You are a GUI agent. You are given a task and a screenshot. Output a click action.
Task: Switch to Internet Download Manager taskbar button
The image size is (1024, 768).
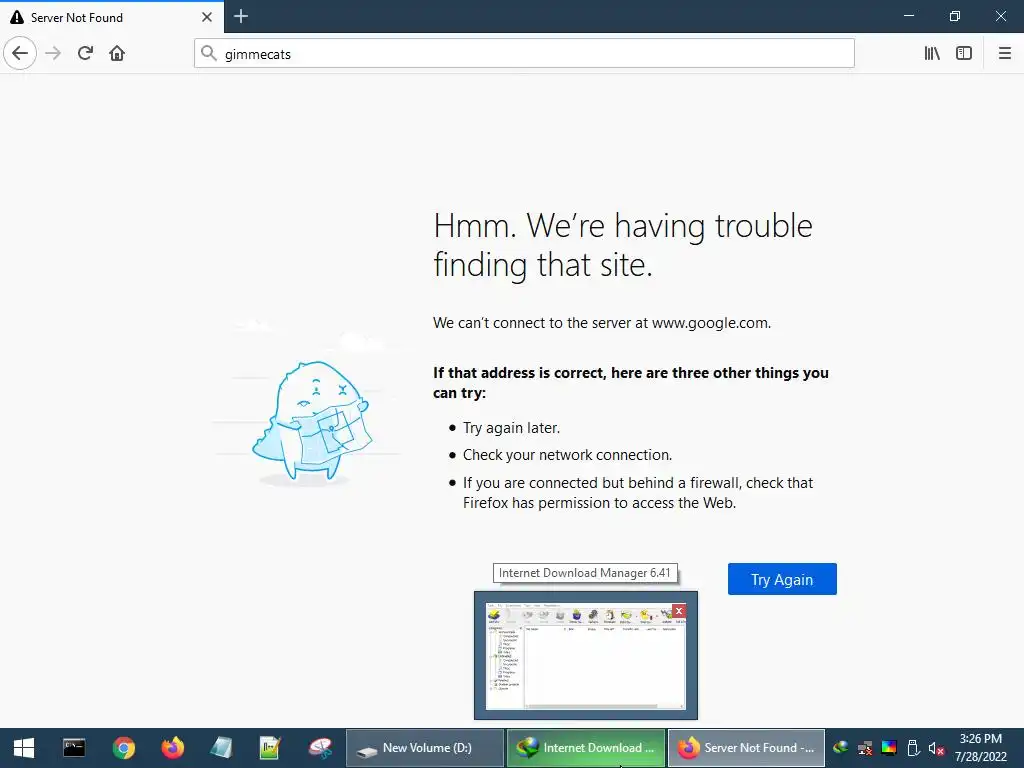point(586,748)
